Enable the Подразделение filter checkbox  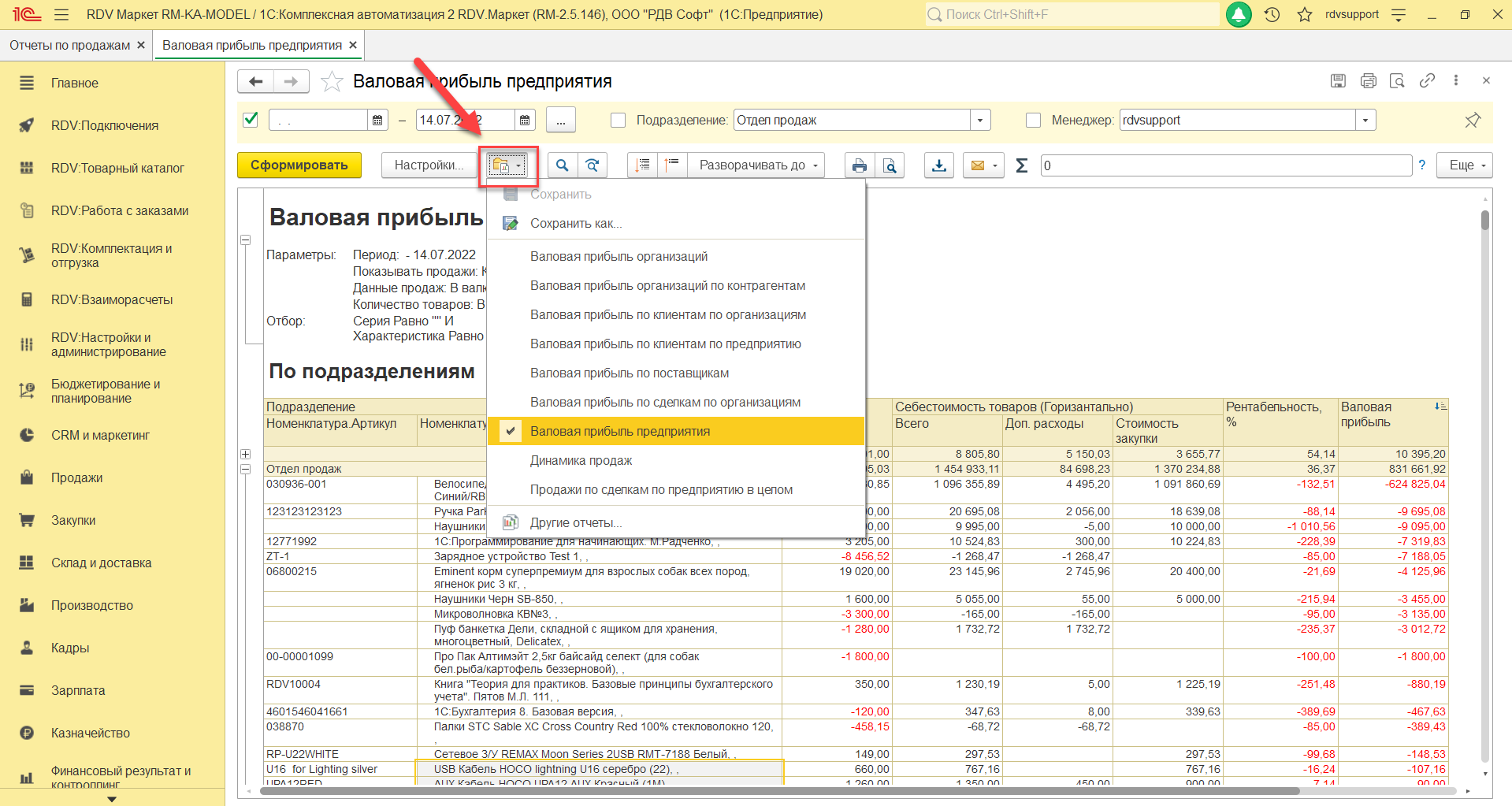click(619, 121)
